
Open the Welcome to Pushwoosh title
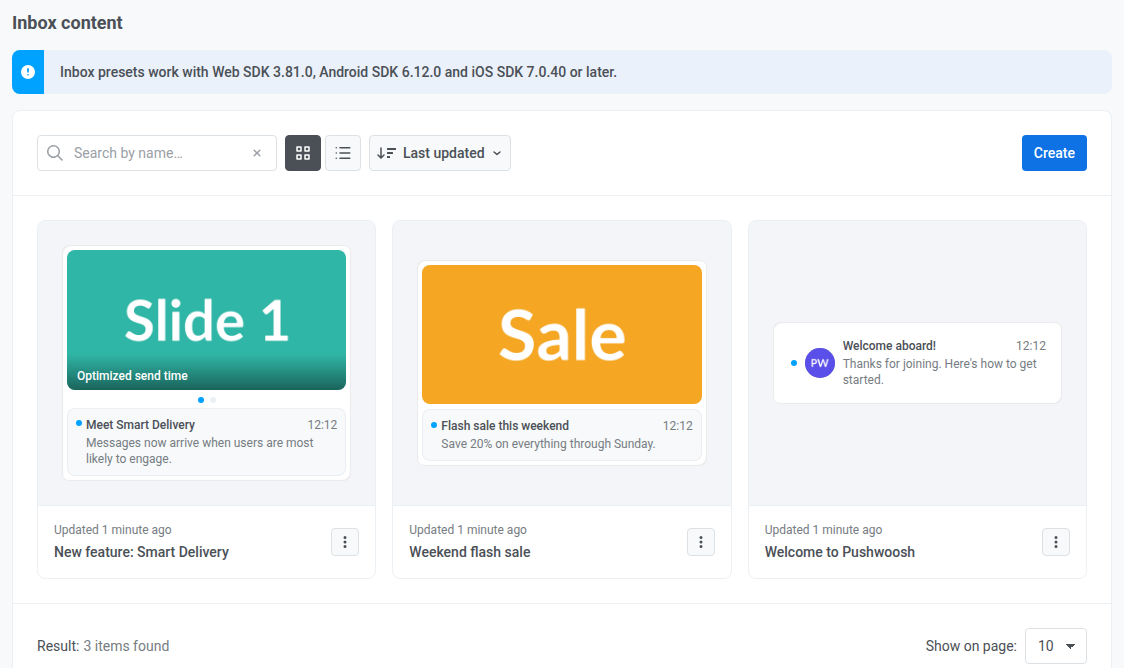click(839, 552)
